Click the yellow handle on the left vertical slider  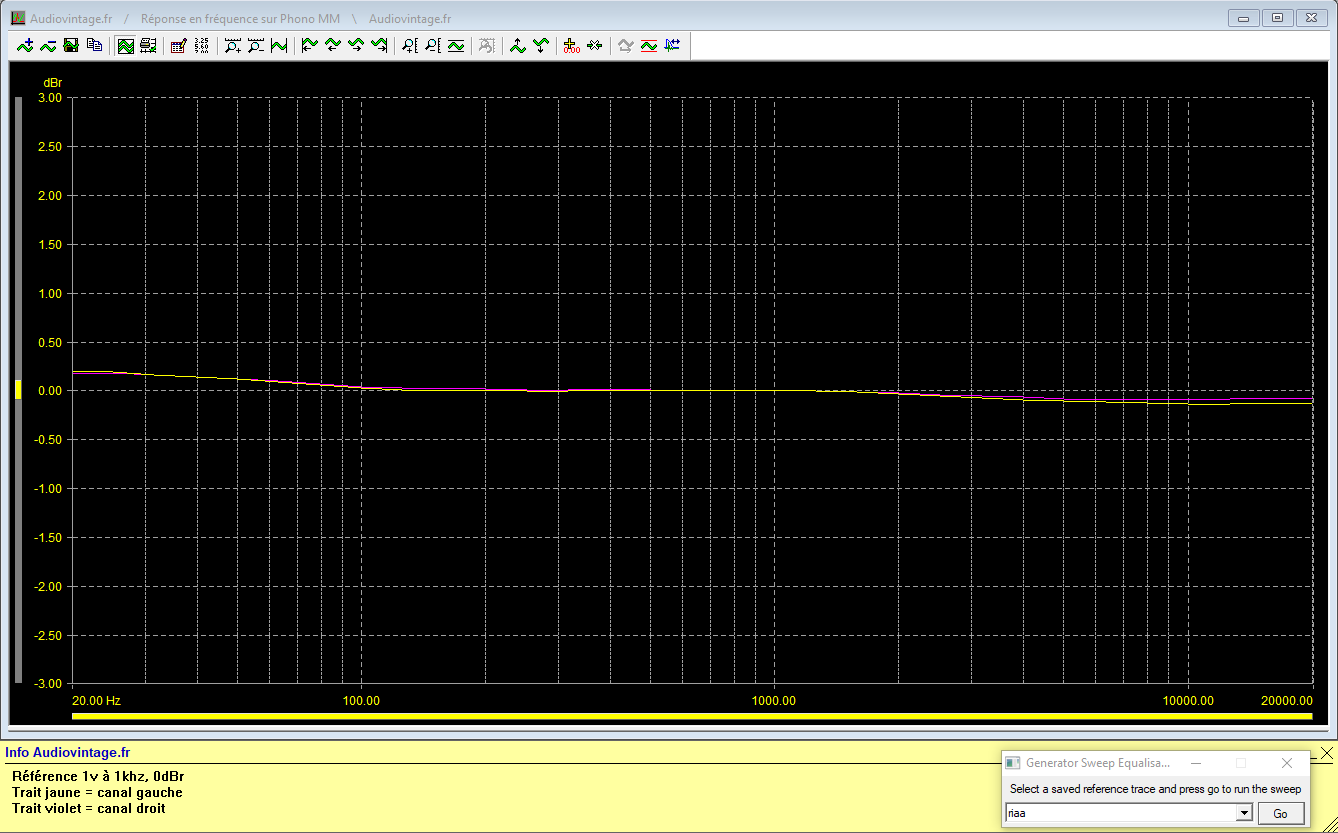(x=17, y=390)
